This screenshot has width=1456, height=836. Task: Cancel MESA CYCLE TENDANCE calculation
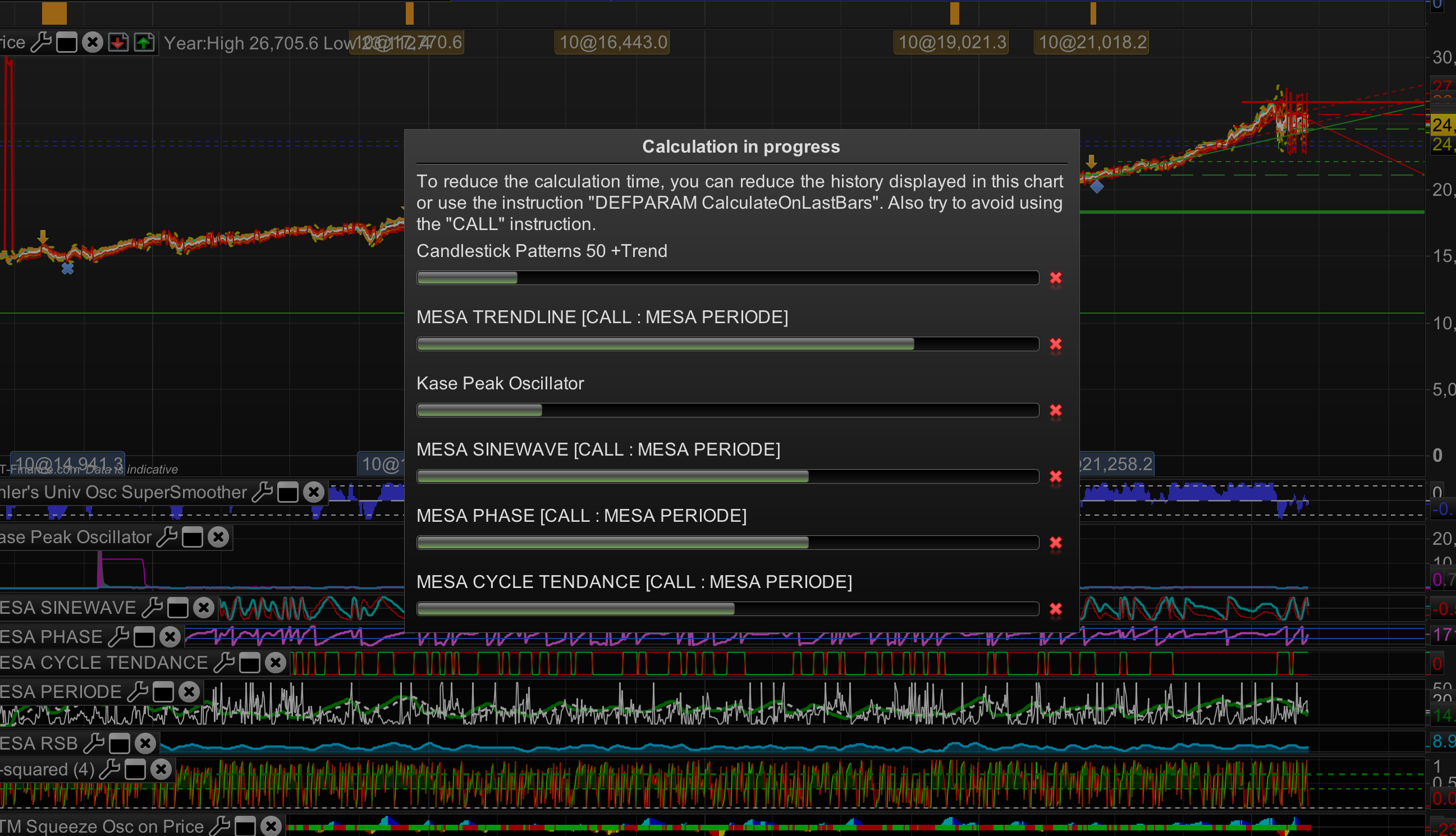[x=1056, y=609]
